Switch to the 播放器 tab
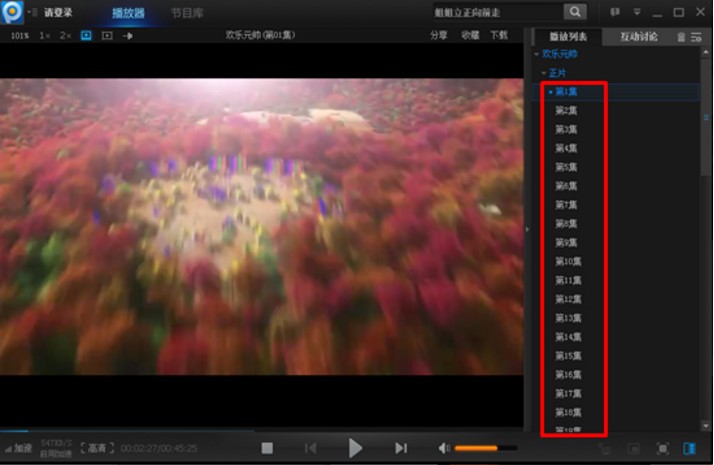 pyautogui.click(x=128, y=13)
